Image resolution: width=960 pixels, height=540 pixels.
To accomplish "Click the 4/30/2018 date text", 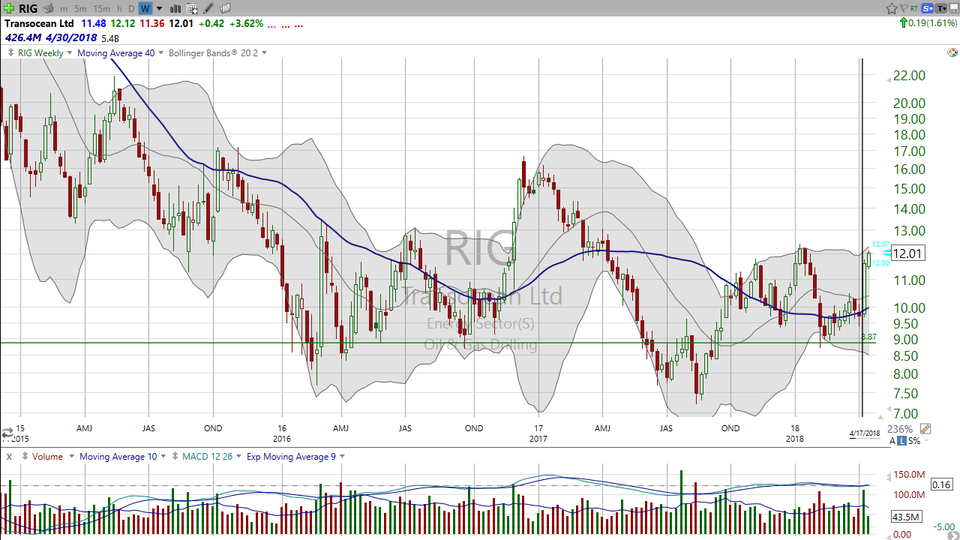I will (x=70, y=38).
